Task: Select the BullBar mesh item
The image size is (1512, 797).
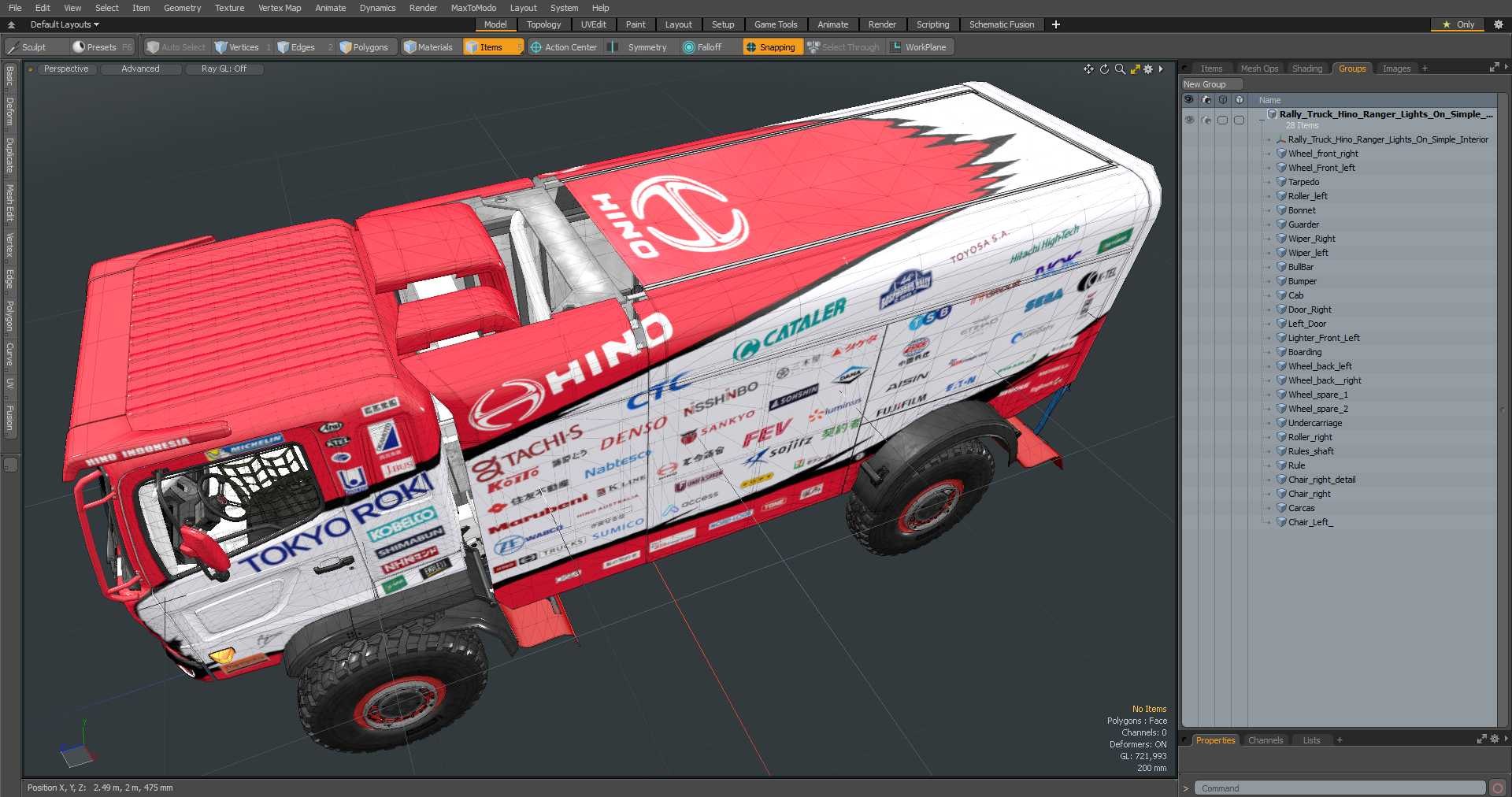Action: [x=1300, y=267]
